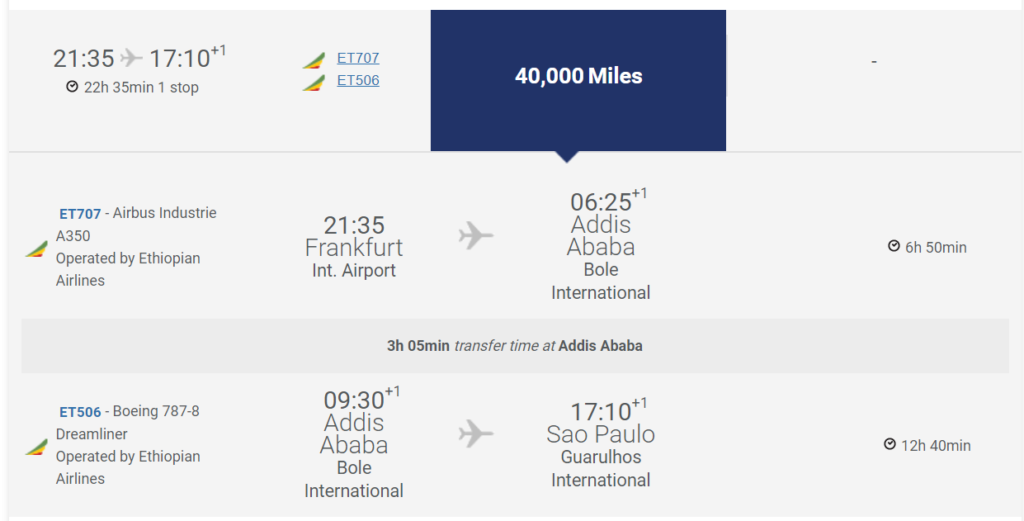Image resolution: width=1024 pixels, height=521 pixels.
Task: Click the blue ET707 label in Airbus details
Action: 80,213
